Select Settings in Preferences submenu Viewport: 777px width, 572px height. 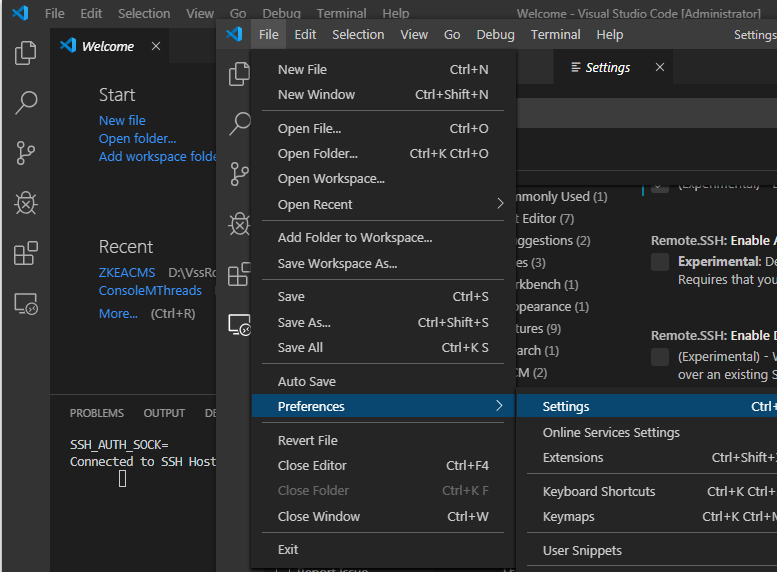[x=647, y=406]
